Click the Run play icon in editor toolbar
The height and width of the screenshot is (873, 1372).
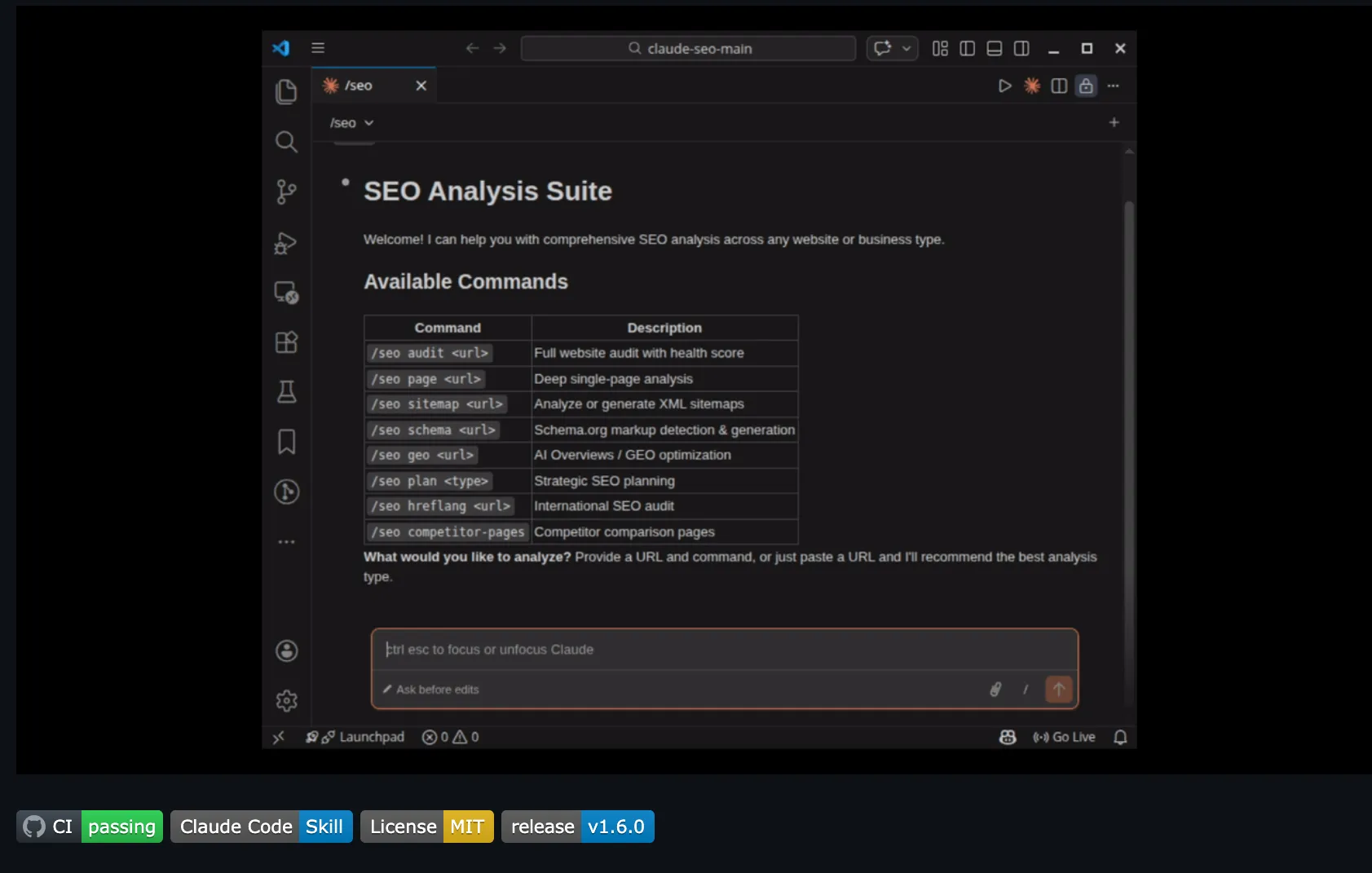tap(1005, 86)
